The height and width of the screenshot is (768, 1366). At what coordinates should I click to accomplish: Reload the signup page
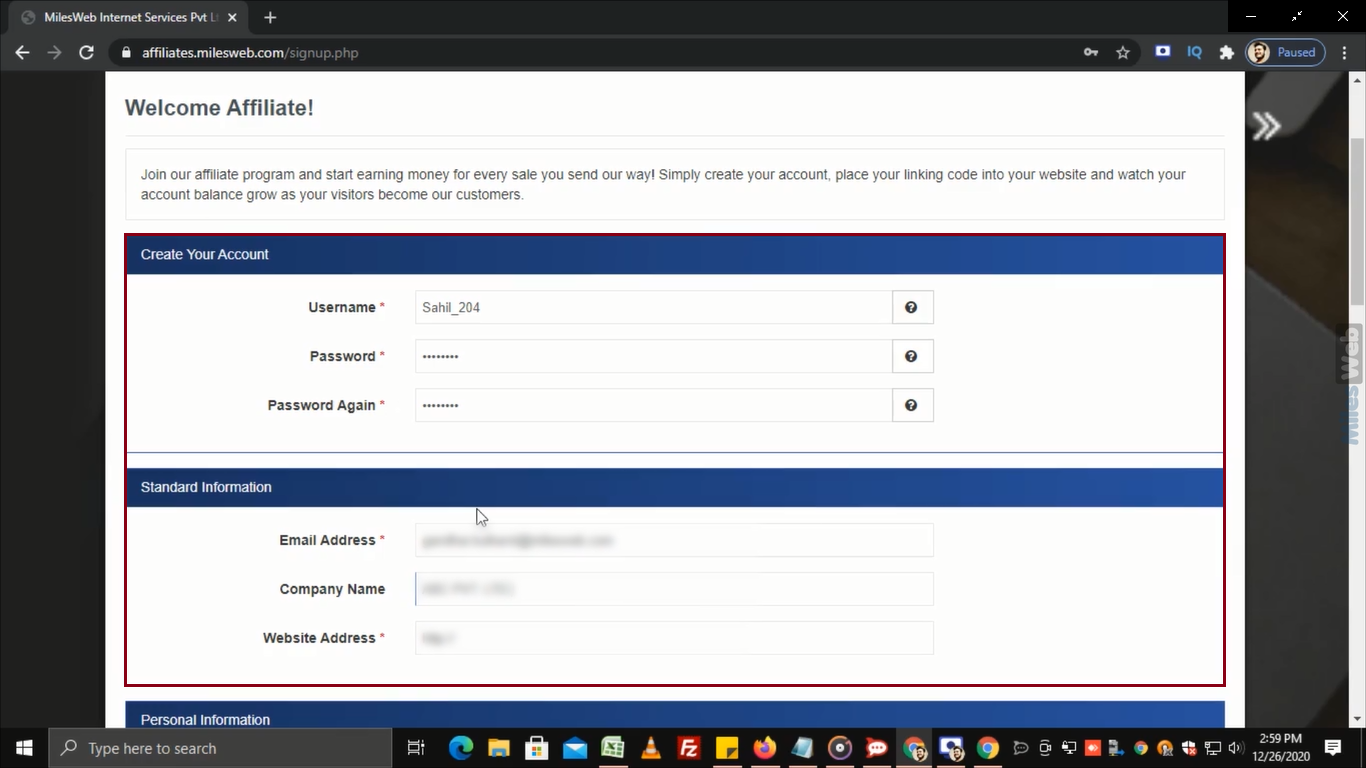point(87,52)
